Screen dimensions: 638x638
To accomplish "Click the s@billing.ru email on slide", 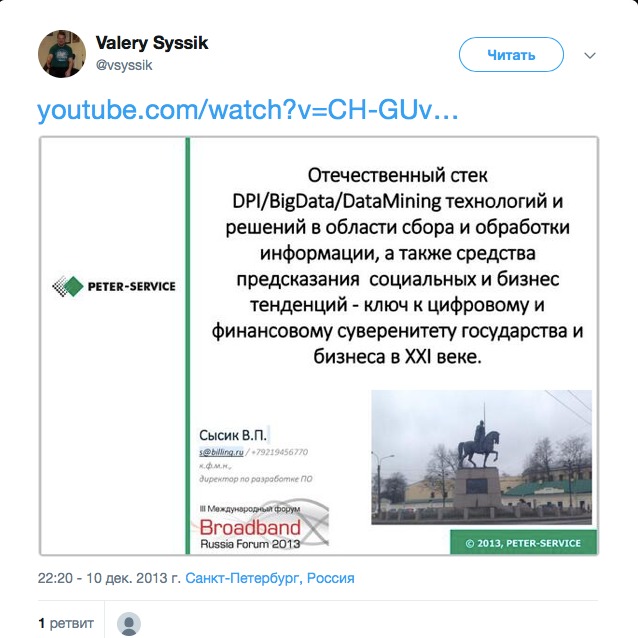I will coord(221,452).
